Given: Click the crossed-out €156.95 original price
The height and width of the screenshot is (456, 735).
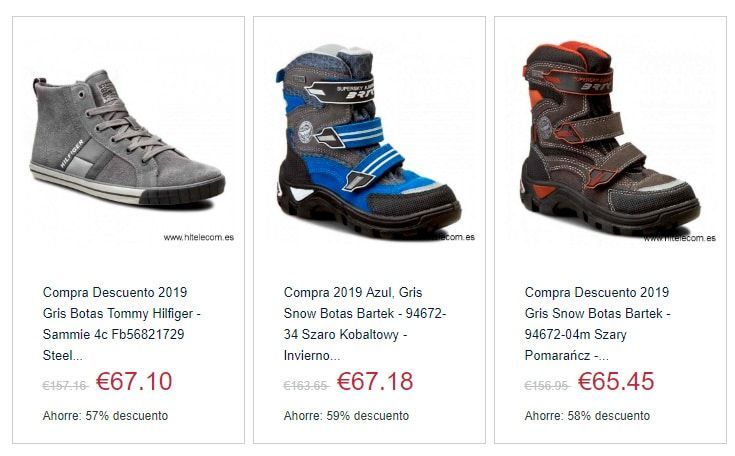Looking at the screenshot, I should coord(547,386).
